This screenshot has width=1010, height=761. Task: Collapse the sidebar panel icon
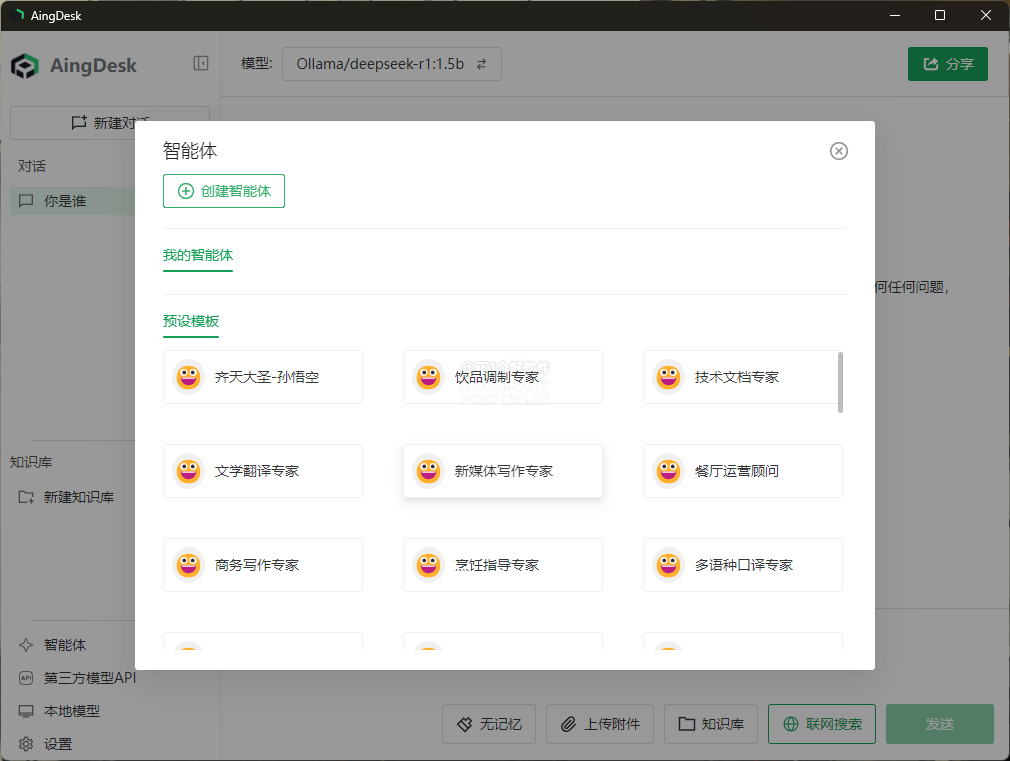coord(201,64)
